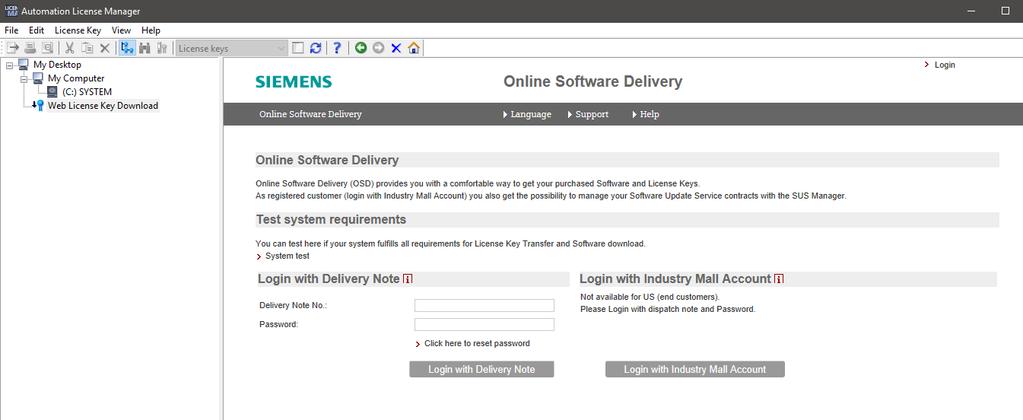The image size is (1023, 420).
Task: Expand the Language menu on web page
Action: pos(527,114)
